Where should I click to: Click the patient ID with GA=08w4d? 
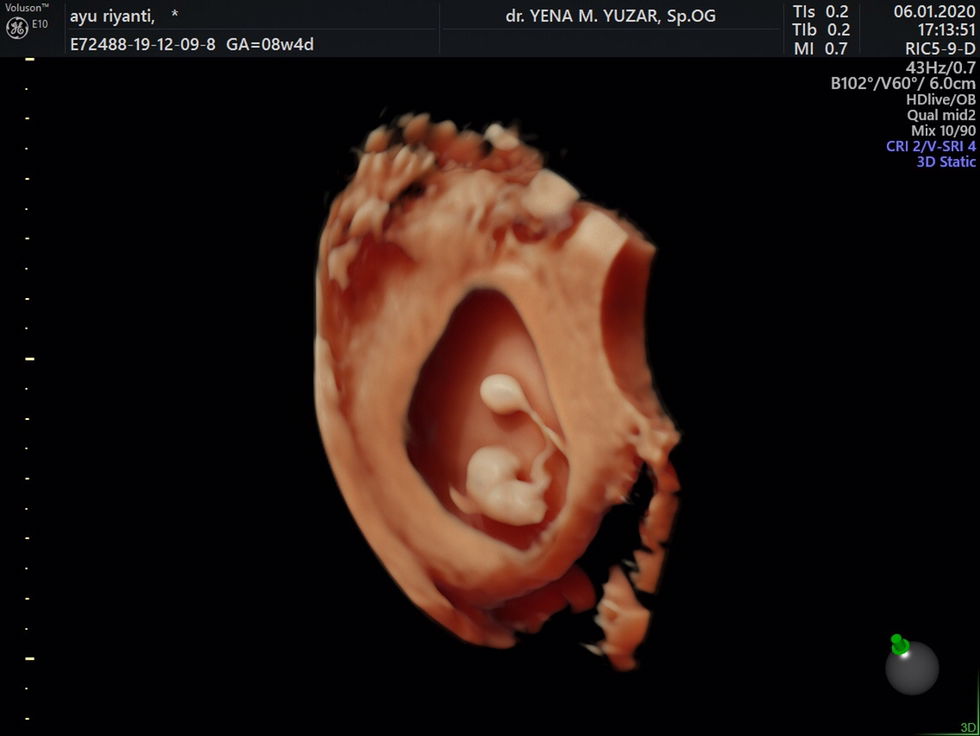click(191, 44)
